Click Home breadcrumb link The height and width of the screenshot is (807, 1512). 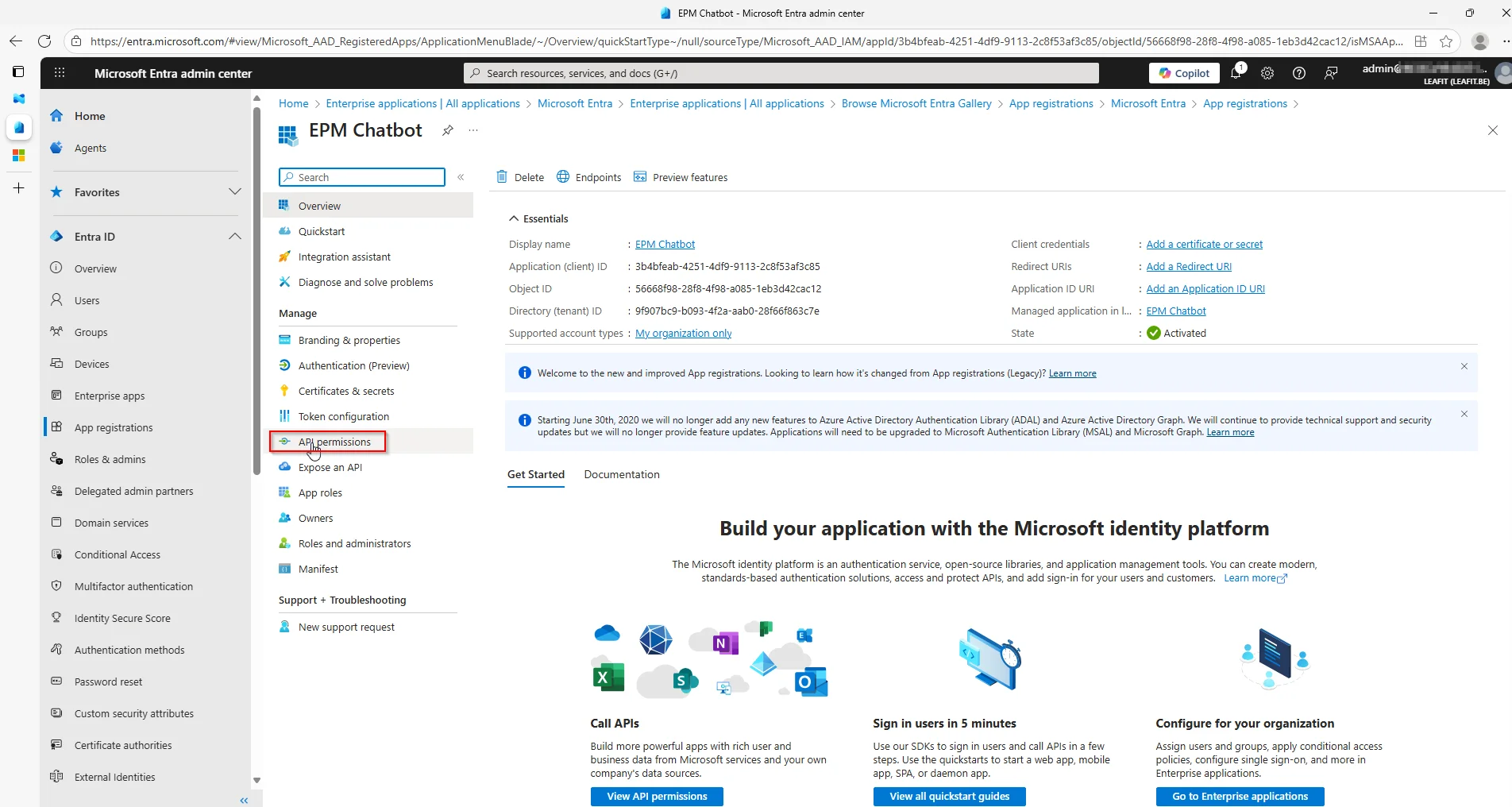[x=293, y=103]
